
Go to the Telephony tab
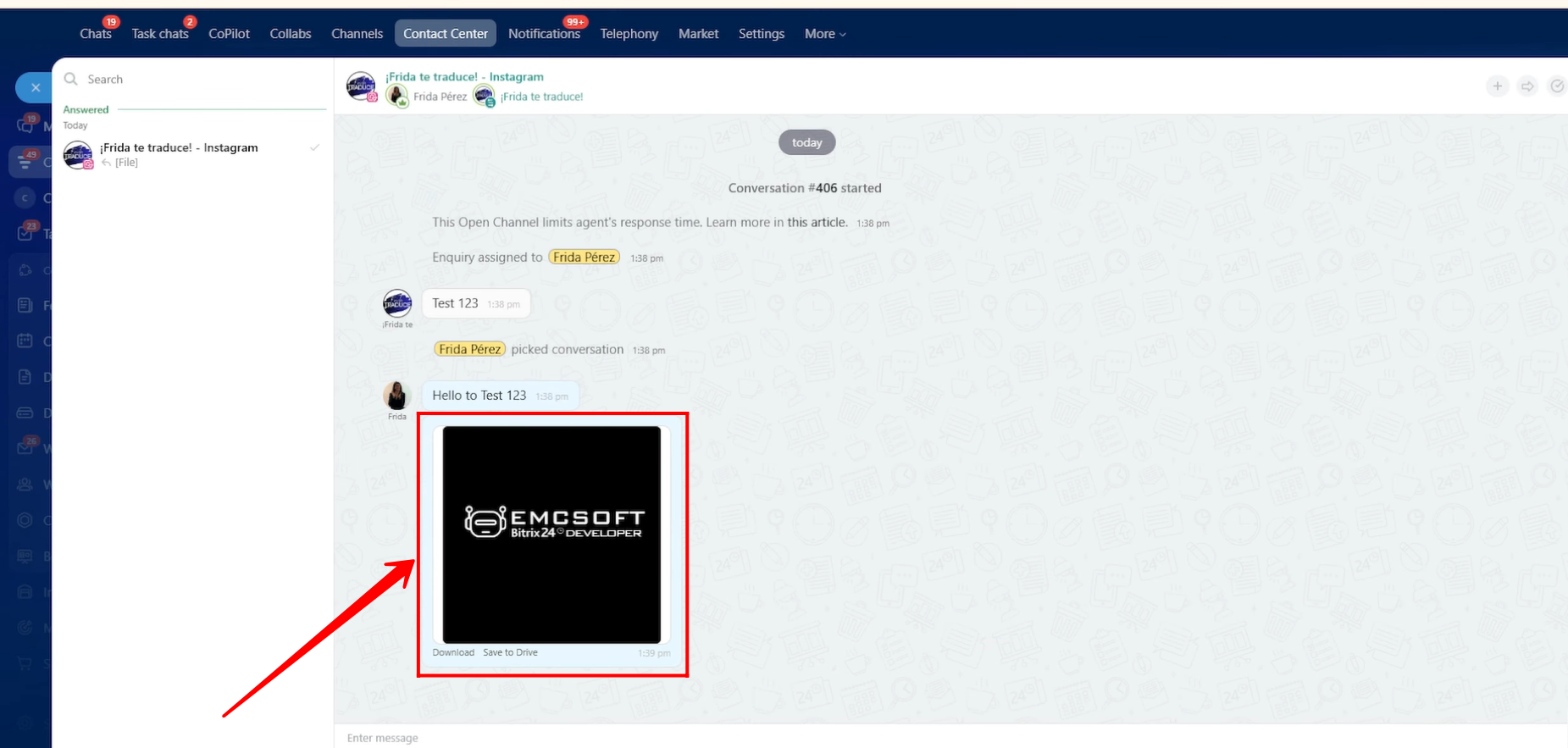pyautogui.click(x=629, y=34)
